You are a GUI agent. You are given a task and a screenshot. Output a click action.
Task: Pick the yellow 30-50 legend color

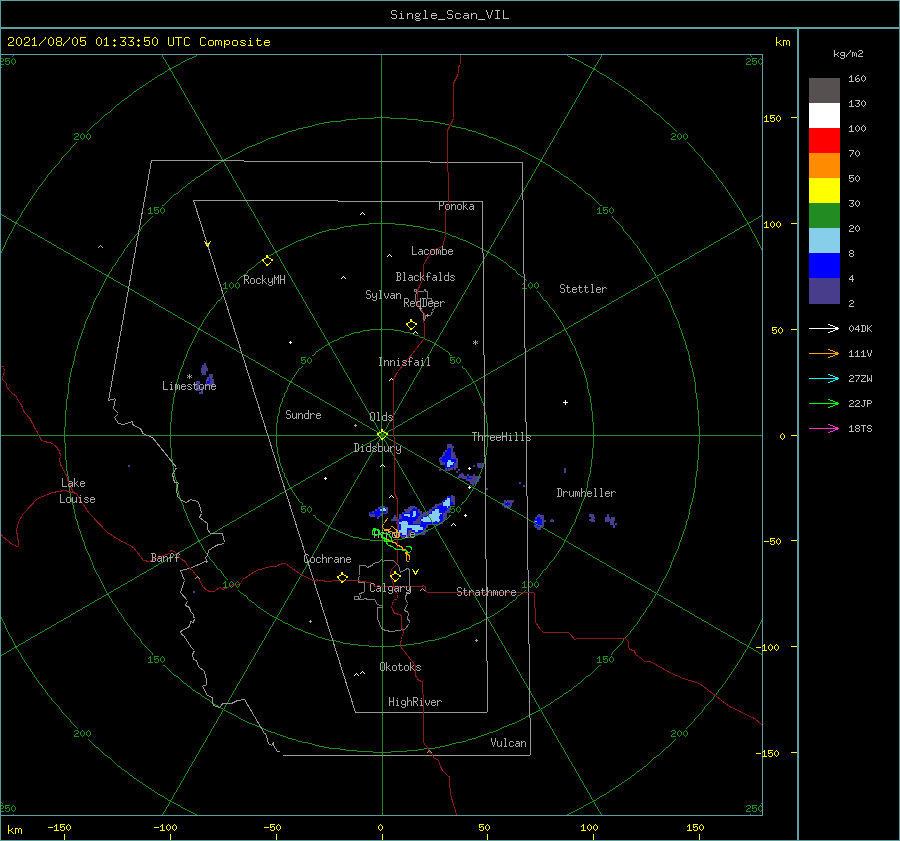pyautogui.click(x=824, y=191)
